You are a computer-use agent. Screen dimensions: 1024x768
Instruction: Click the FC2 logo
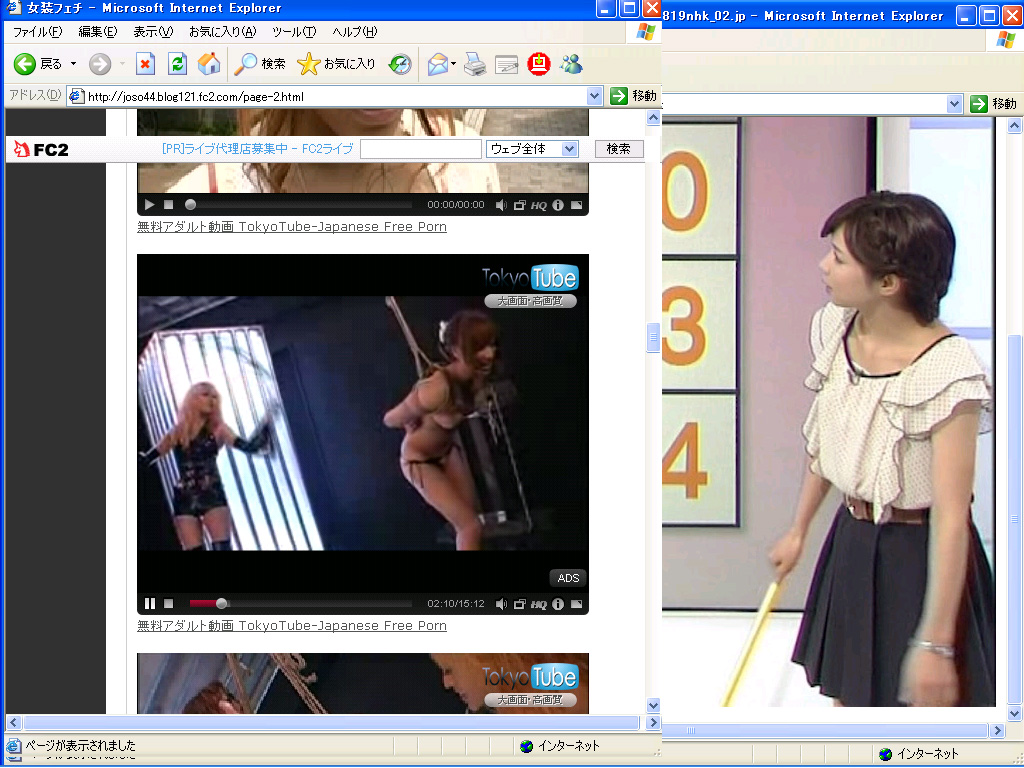40,149
